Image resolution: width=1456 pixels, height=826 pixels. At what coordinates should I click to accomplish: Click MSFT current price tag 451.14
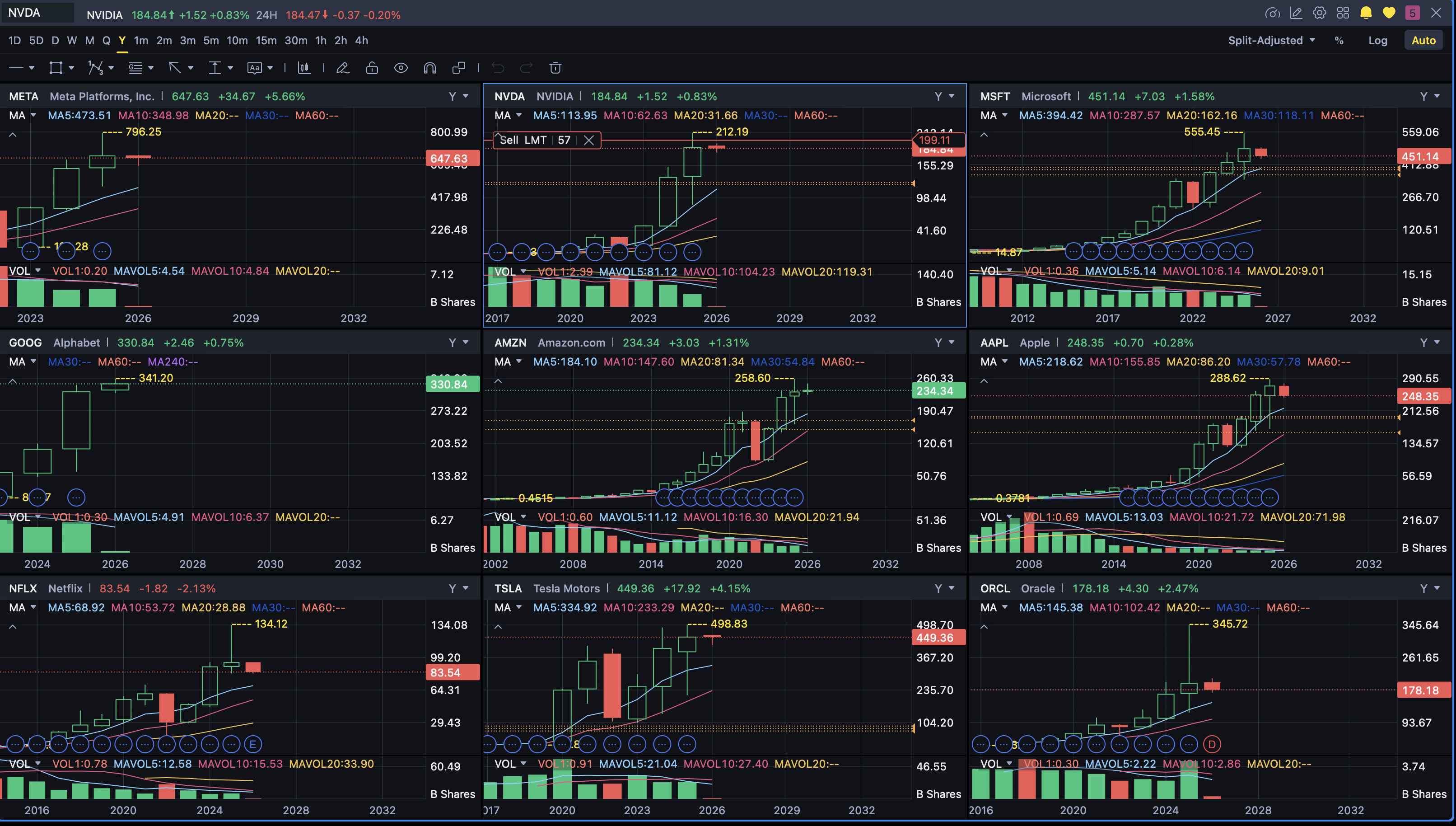1423,157
